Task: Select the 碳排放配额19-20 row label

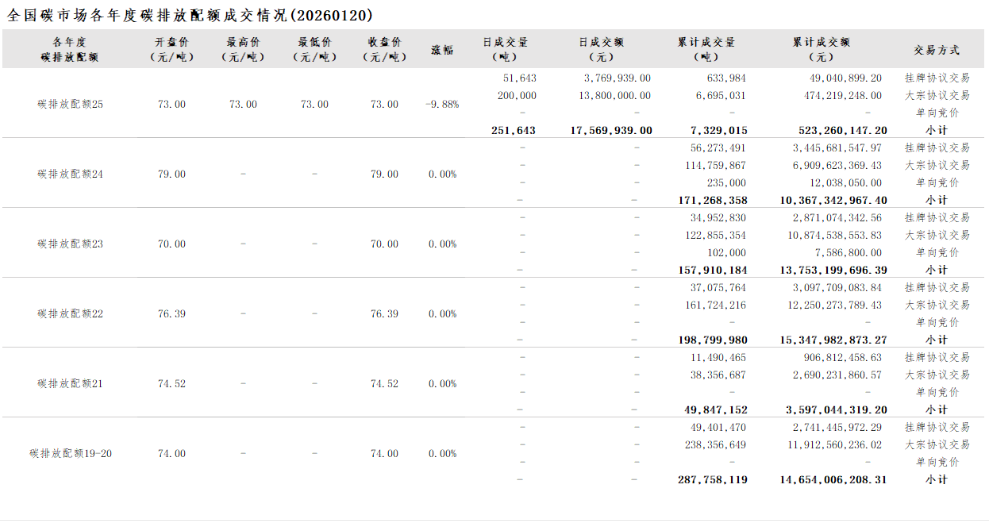Action: (x=70, y=454)
